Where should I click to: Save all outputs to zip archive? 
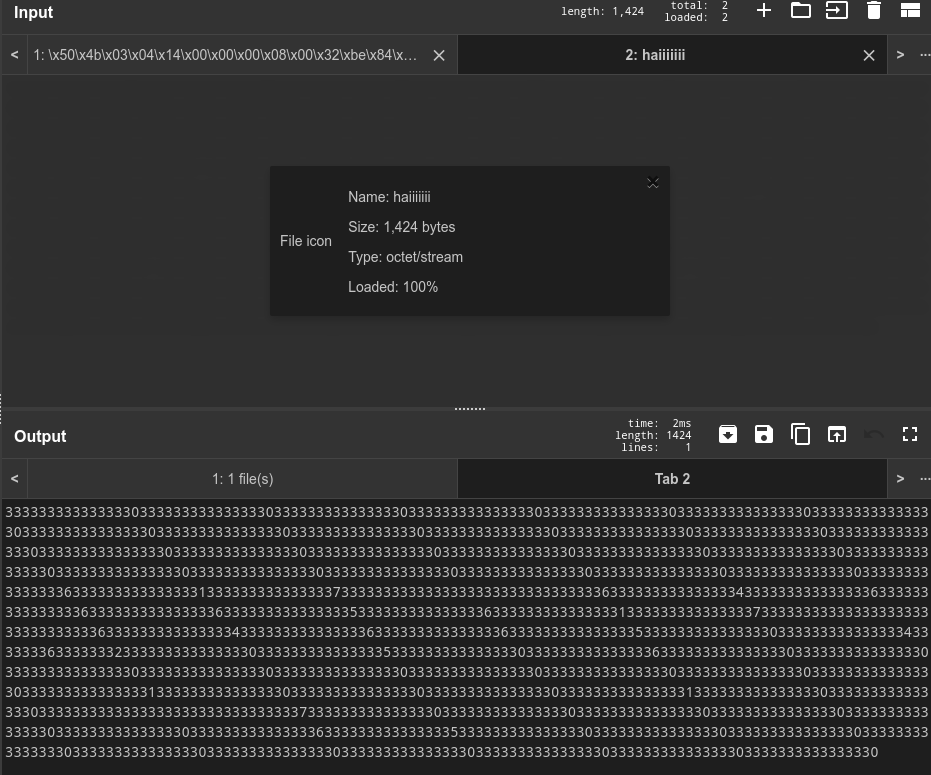pos(728,434)
